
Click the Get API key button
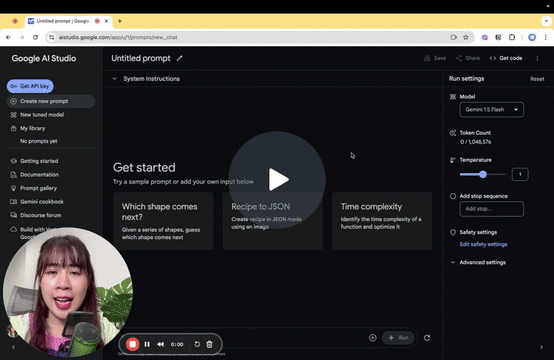[x=30, y=86]
